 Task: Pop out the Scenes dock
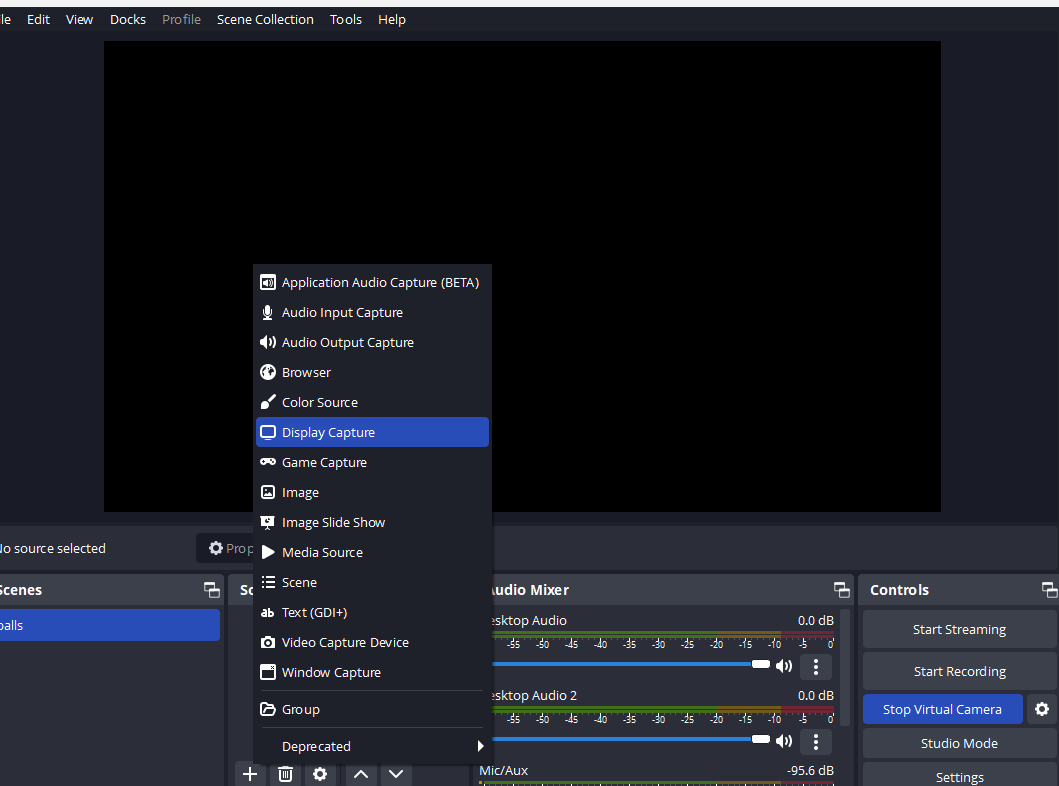point(212,590)
